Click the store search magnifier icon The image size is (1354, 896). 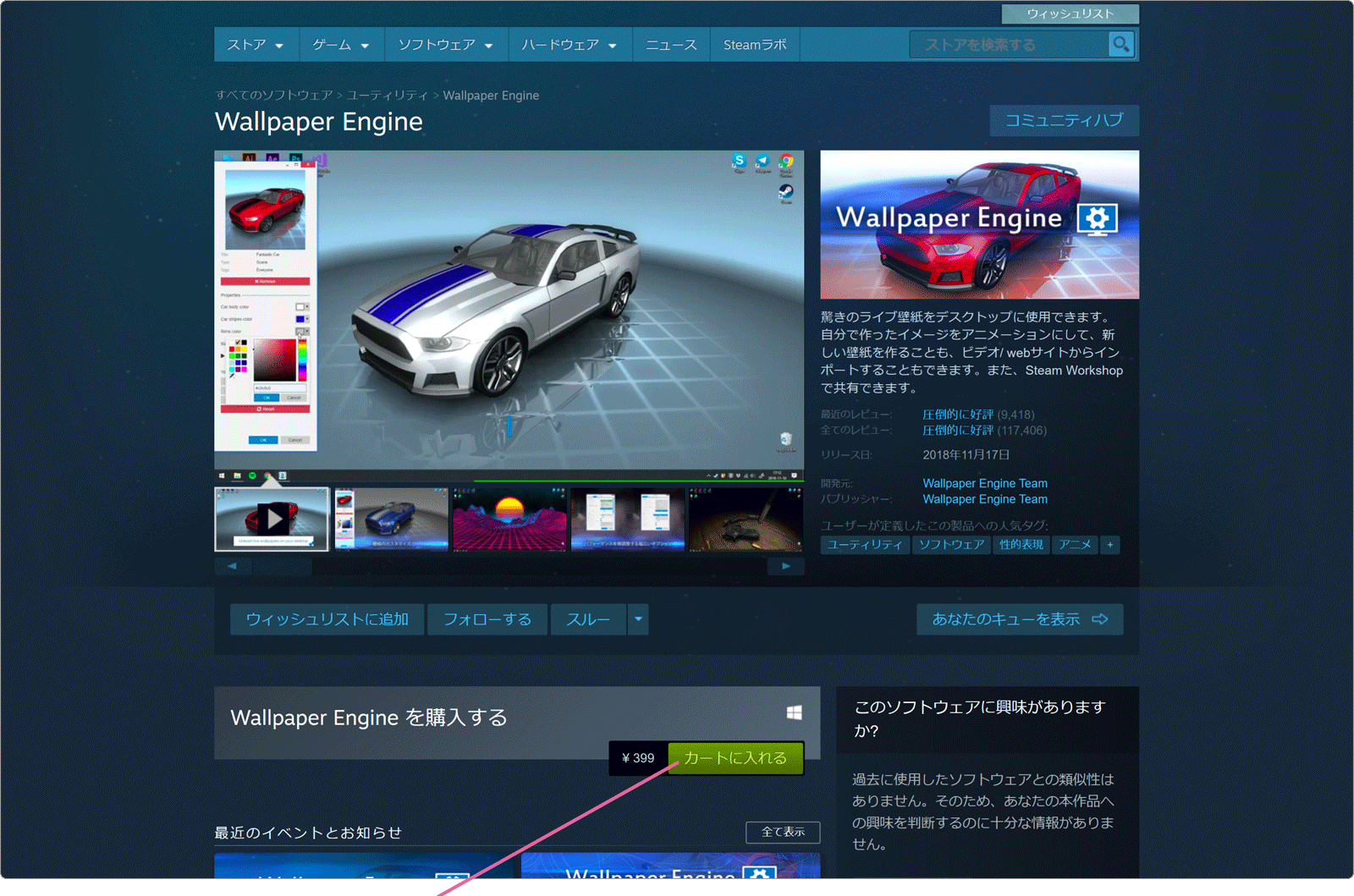coord(1120,44)
